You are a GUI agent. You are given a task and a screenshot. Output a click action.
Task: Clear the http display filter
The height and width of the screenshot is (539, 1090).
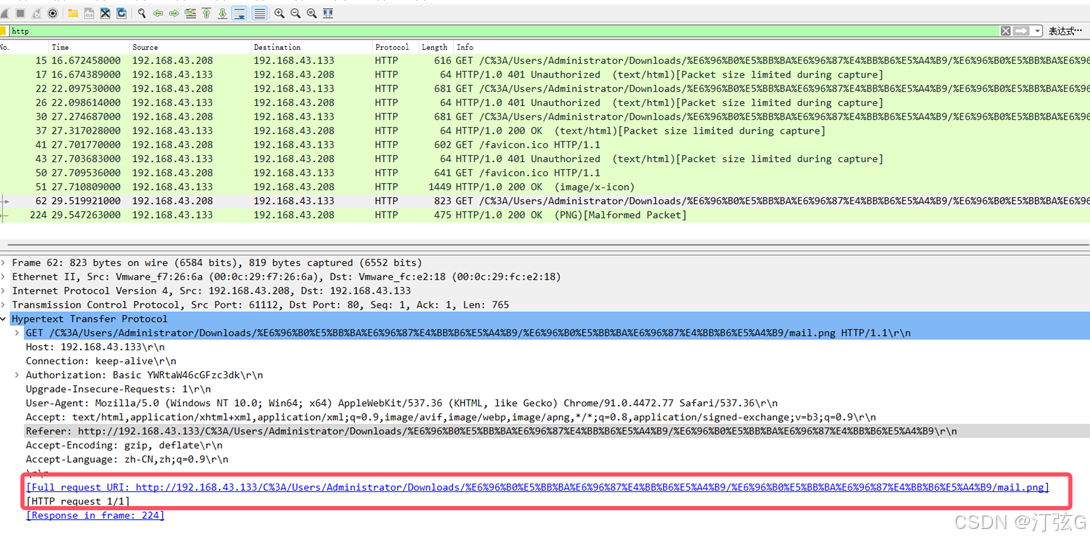click(1005, 31)
